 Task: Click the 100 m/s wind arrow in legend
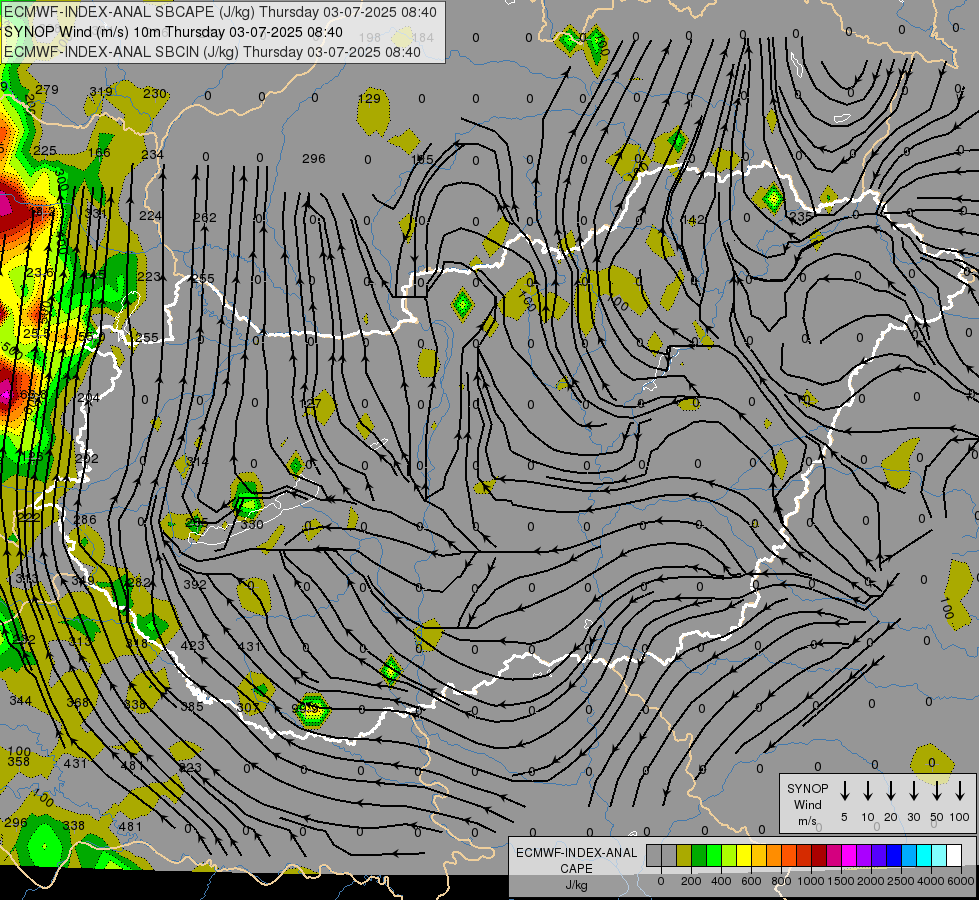[960, 791]
